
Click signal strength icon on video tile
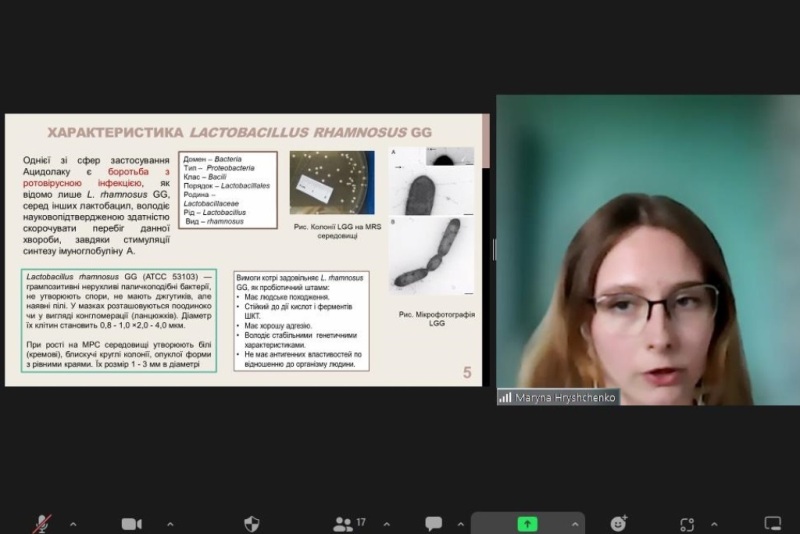[505, 397]
